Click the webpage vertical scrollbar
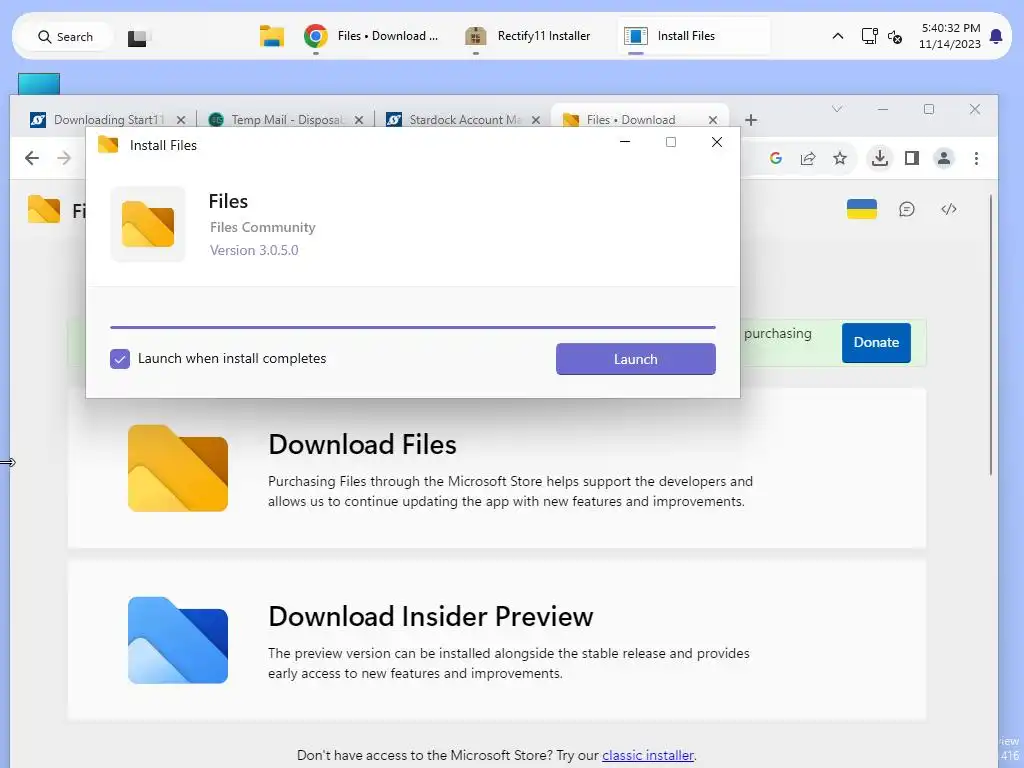Viewport: 1024px width, 768px height. (991, 334)
